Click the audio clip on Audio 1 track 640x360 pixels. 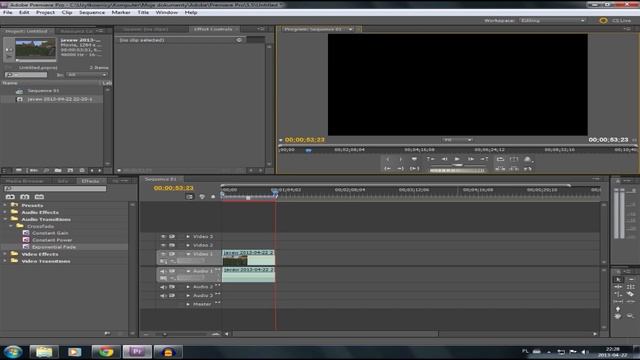point(249,275)
